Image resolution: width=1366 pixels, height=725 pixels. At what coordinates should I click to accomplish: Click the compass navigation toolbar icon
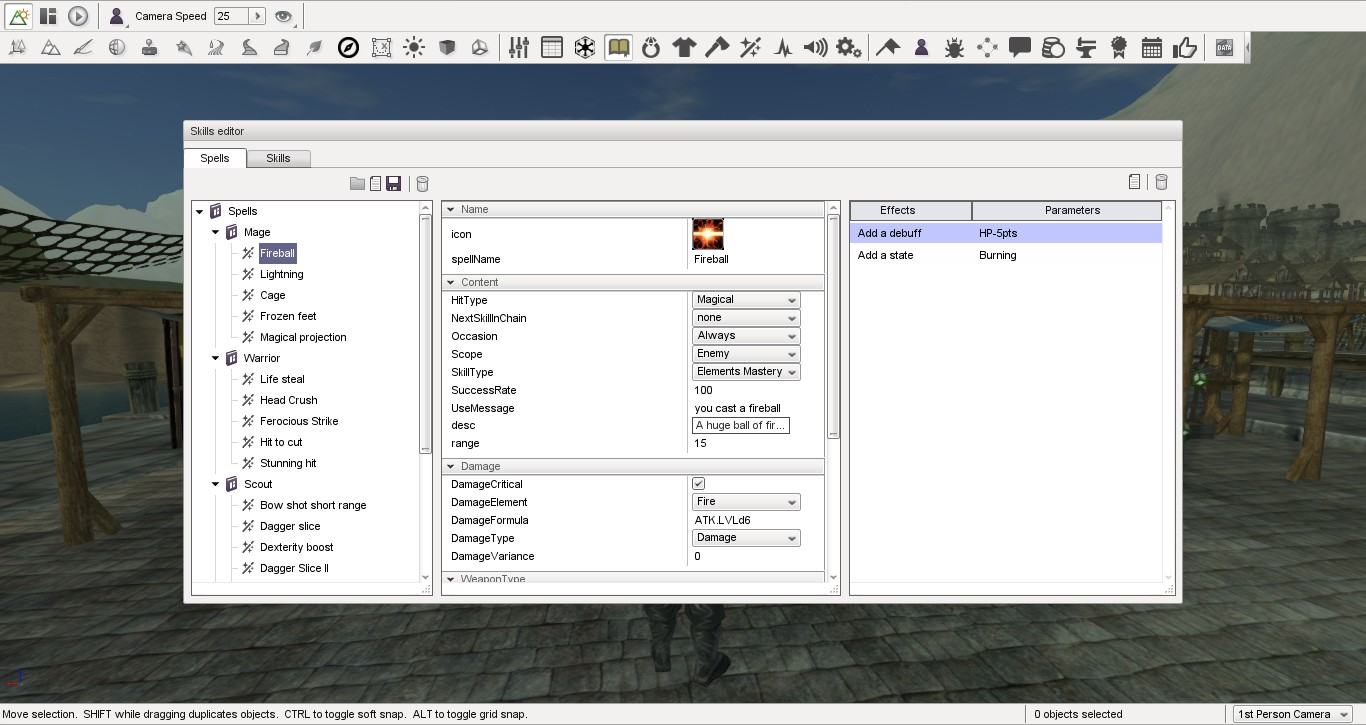pos(348,48)
